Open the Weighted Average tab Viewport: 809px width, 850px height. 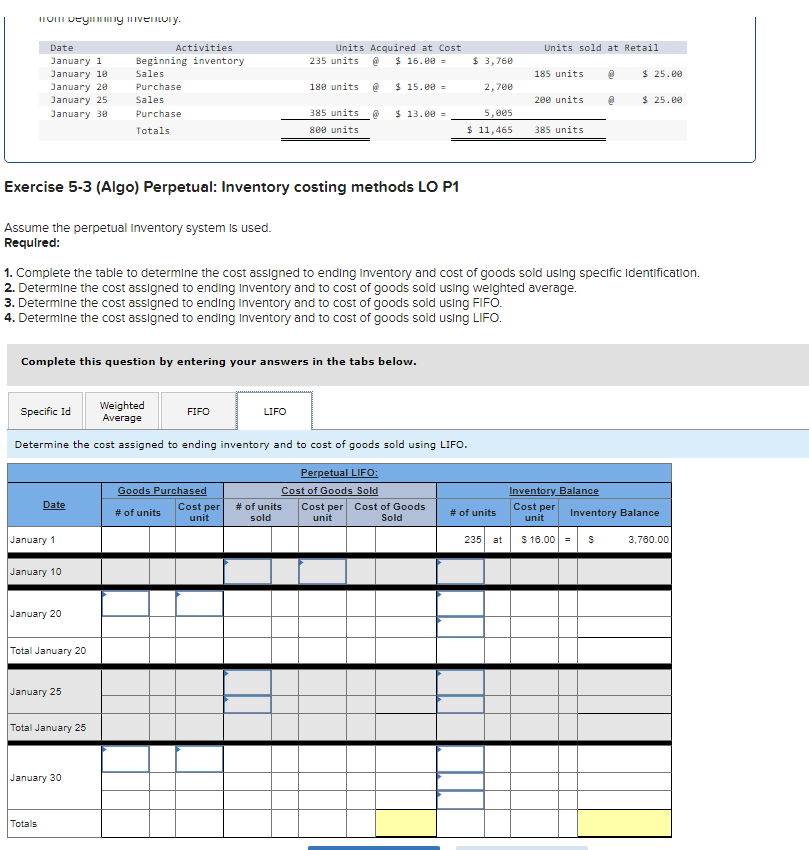tap(121, 410)
